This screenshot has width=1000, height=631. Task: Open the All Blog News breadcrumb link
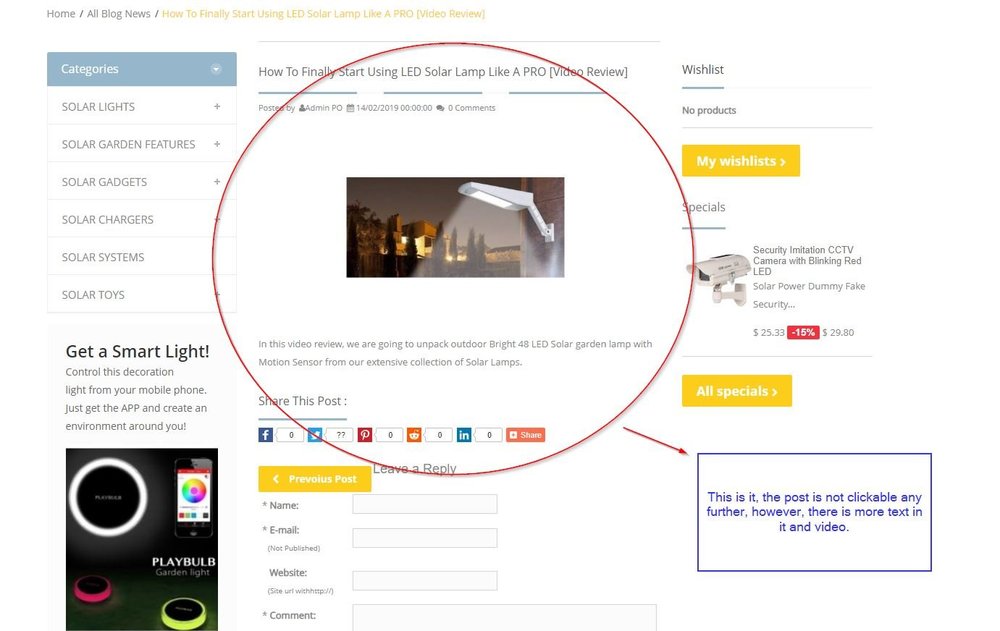(119, 13)
